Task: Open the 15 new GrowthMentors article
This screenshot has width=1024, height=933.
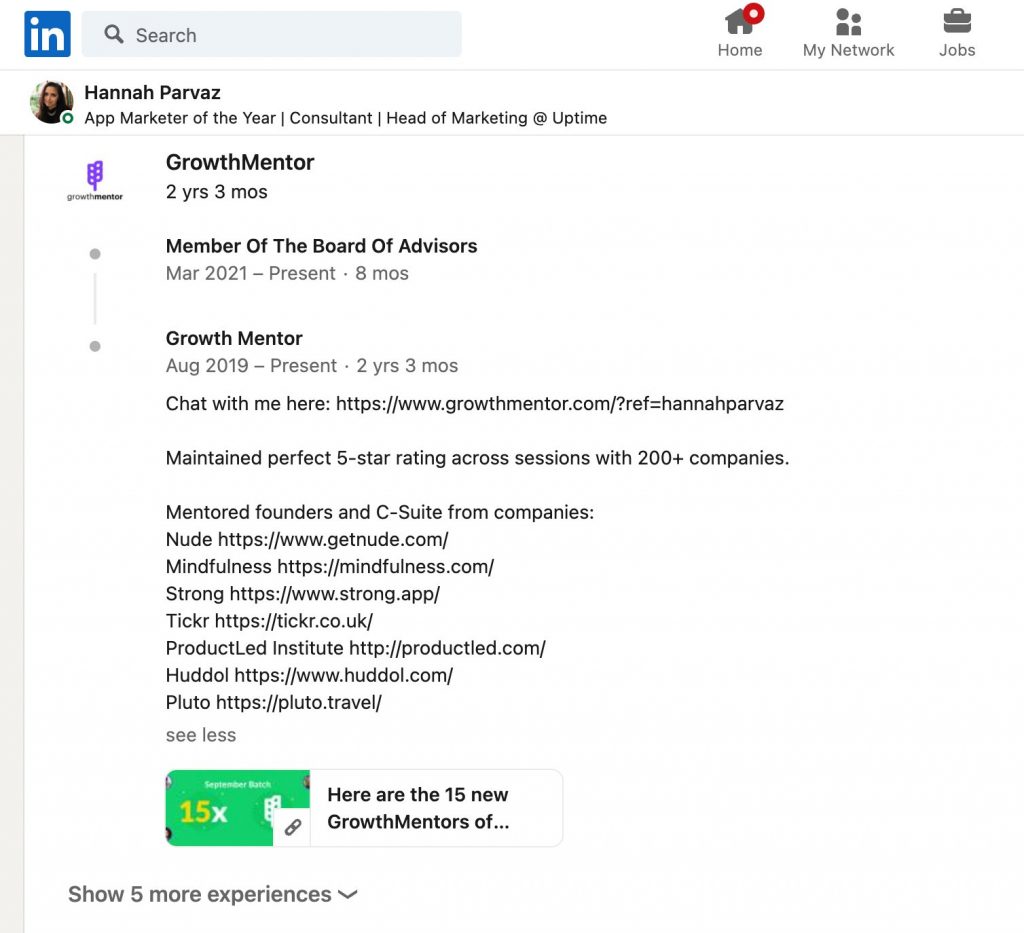Action: (x=419, y=808)
